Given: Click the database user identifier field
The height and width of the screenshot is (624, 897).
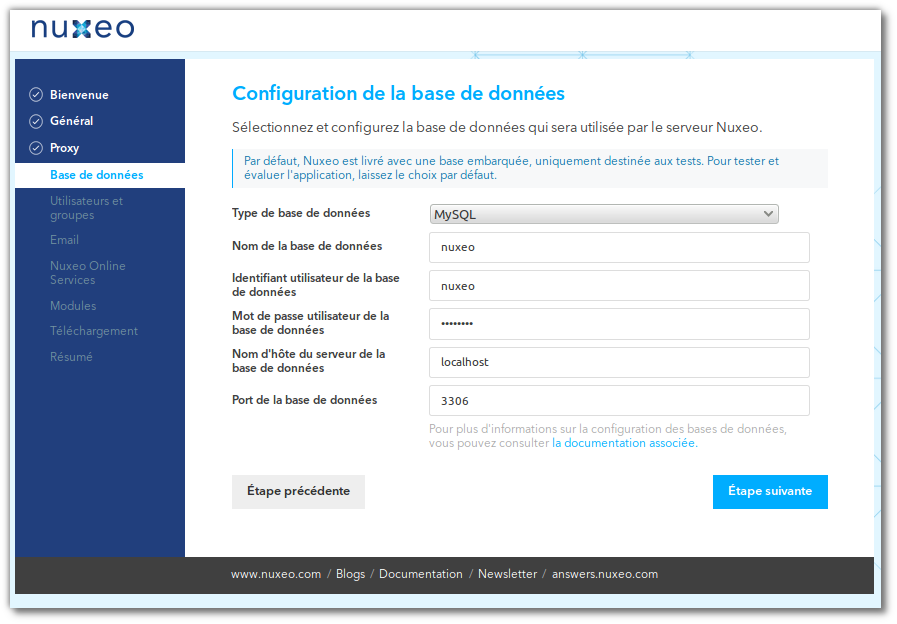Looking at the screenshot, I should [619, 285].
